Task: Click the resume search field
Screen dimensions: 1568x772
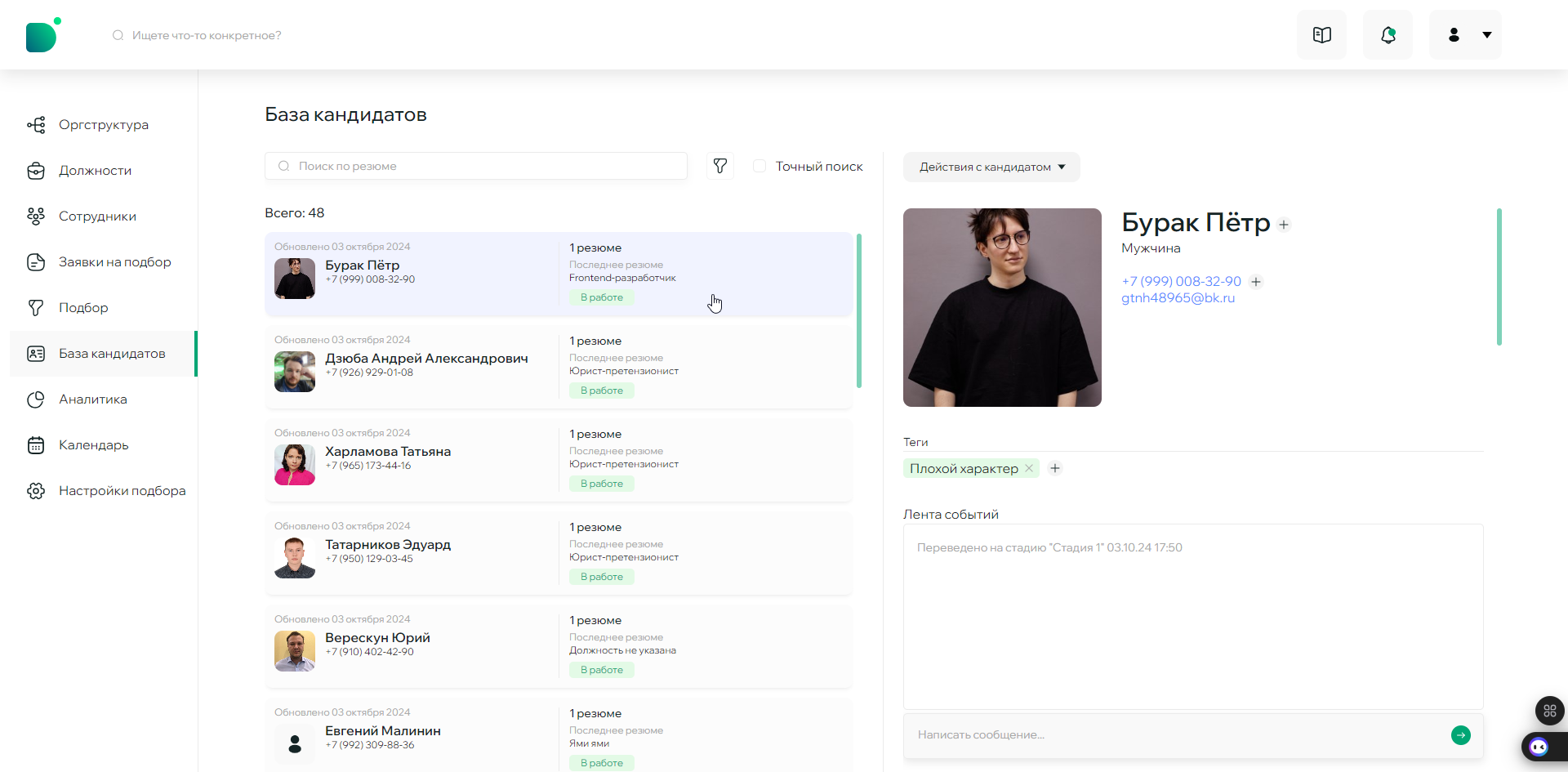Action: coord(476,166)
